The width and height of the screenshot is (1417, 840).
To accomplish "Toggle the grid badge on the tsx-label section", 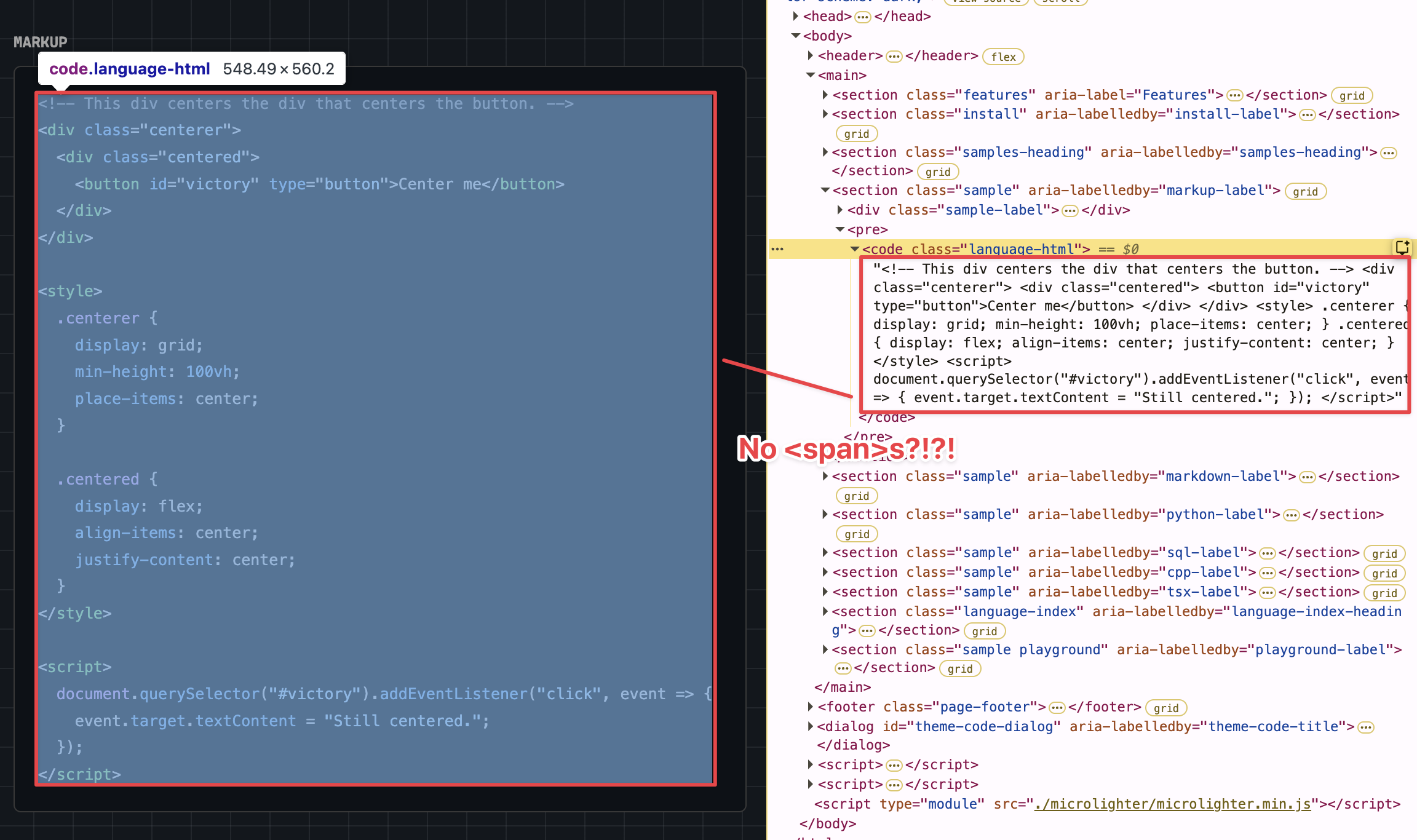I will click(x=1384, y=593).
